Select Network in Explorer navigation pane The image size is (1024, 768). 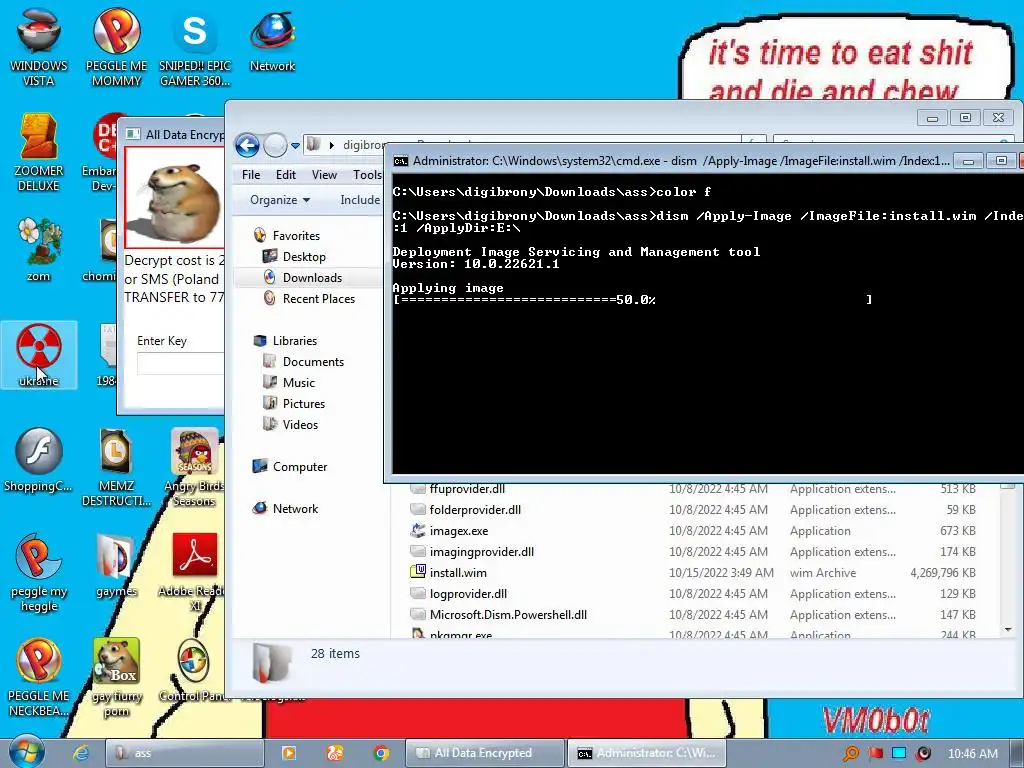point(295,509)
